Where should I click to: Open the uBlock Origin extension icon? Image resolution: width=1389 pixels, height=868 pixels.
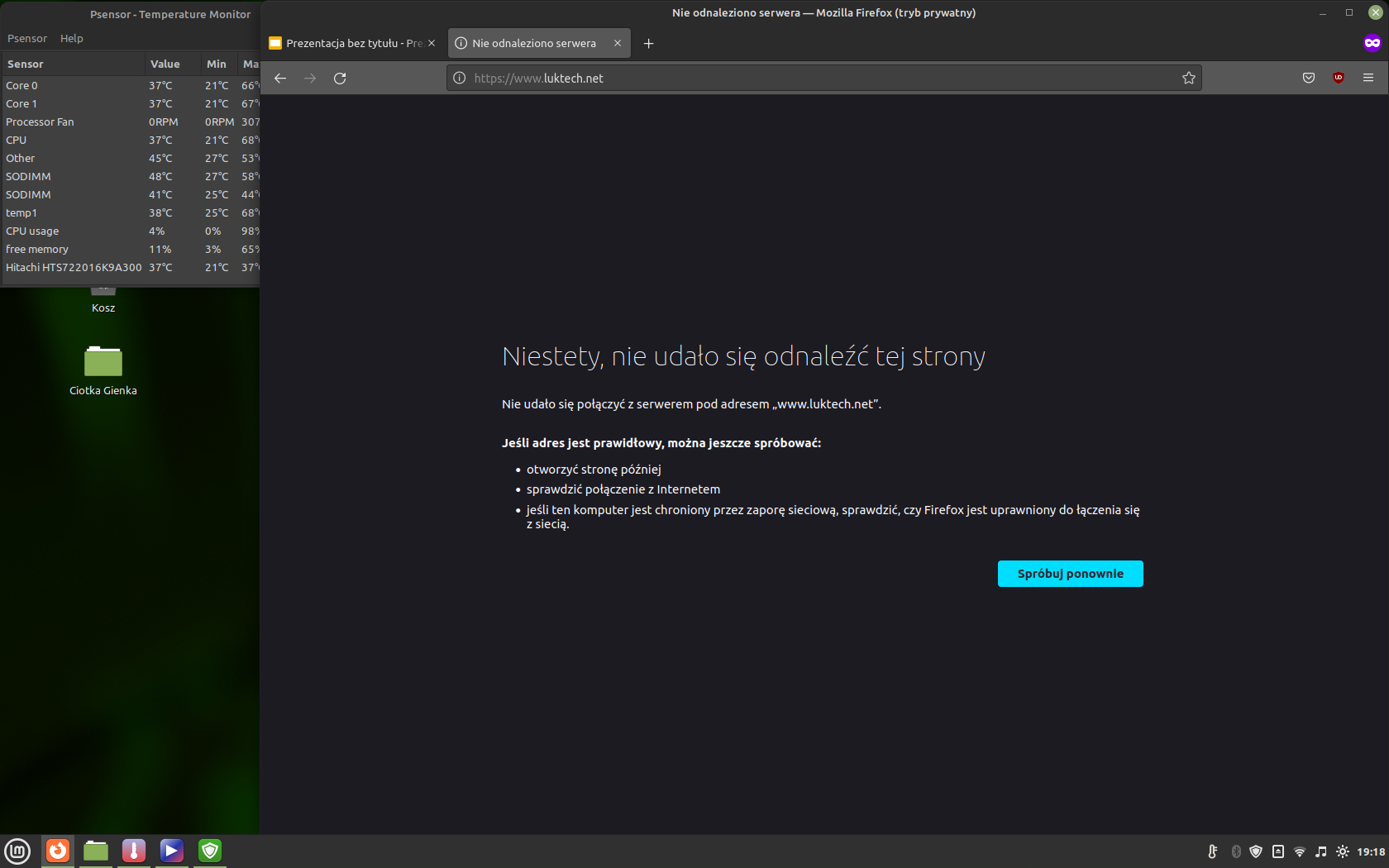click(1339, 79)
